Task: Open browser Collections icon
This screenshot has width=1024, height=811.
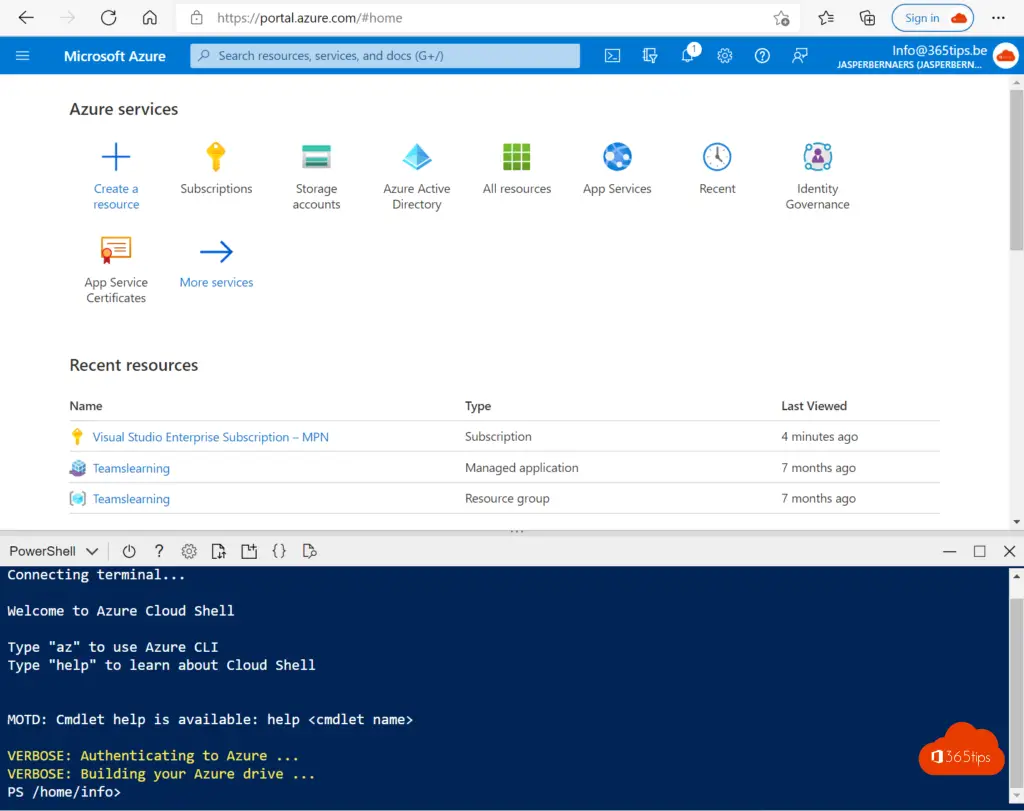Action: [x=867, y=18]
